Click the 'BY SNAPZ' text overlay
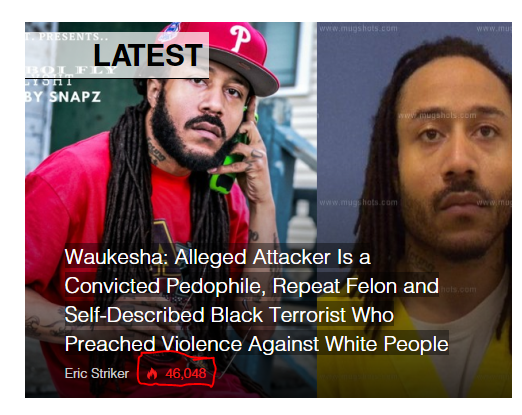Screen dimensions: 522x415 63,97
